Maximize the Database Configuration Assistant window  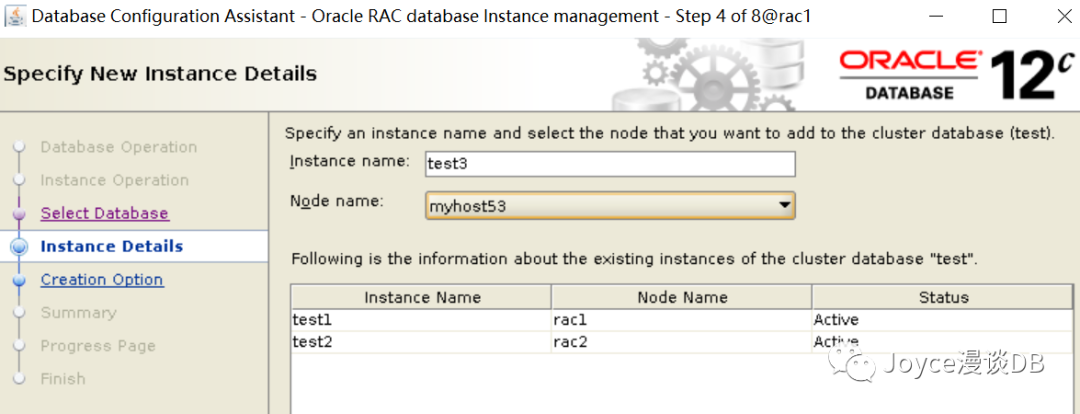(x=999, y=17)
